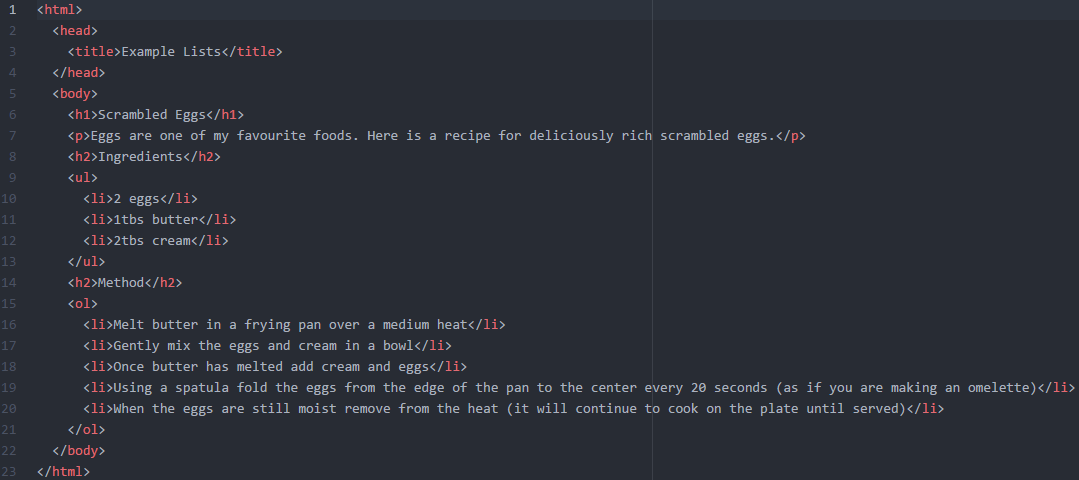The height and width of the screenshot is (480, 1079).
Task: Click the 'Scrambled Eggs' heading text
Action: 152,115
